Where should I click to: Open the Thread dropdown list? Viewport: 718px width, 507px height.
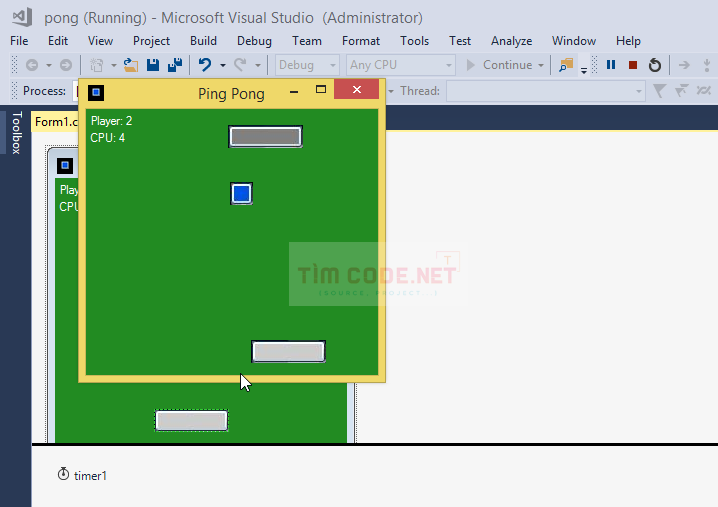(x=546, y=91)
